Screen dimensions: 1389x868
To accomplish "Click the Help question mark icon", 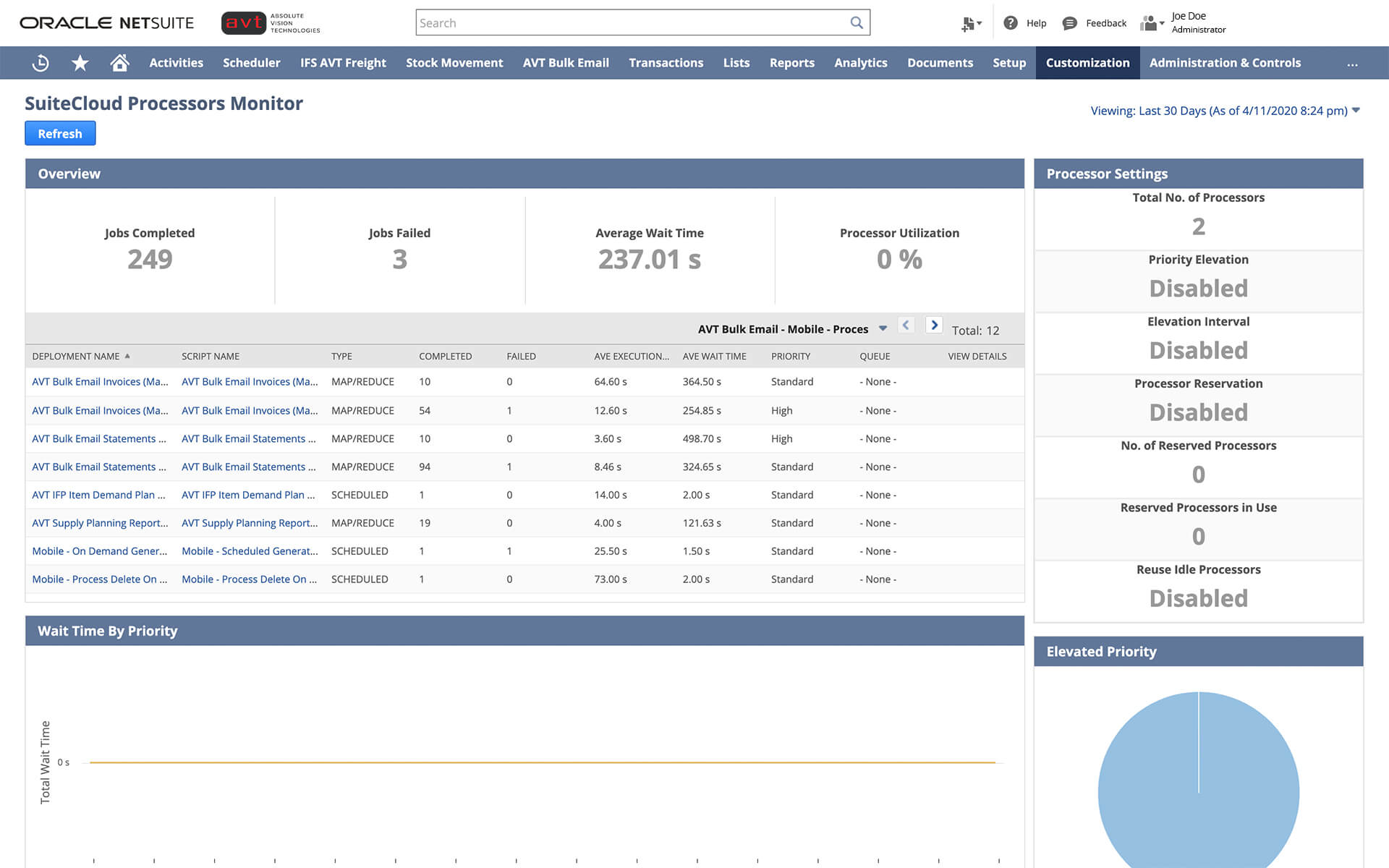I will click(x=1011, y=23).
